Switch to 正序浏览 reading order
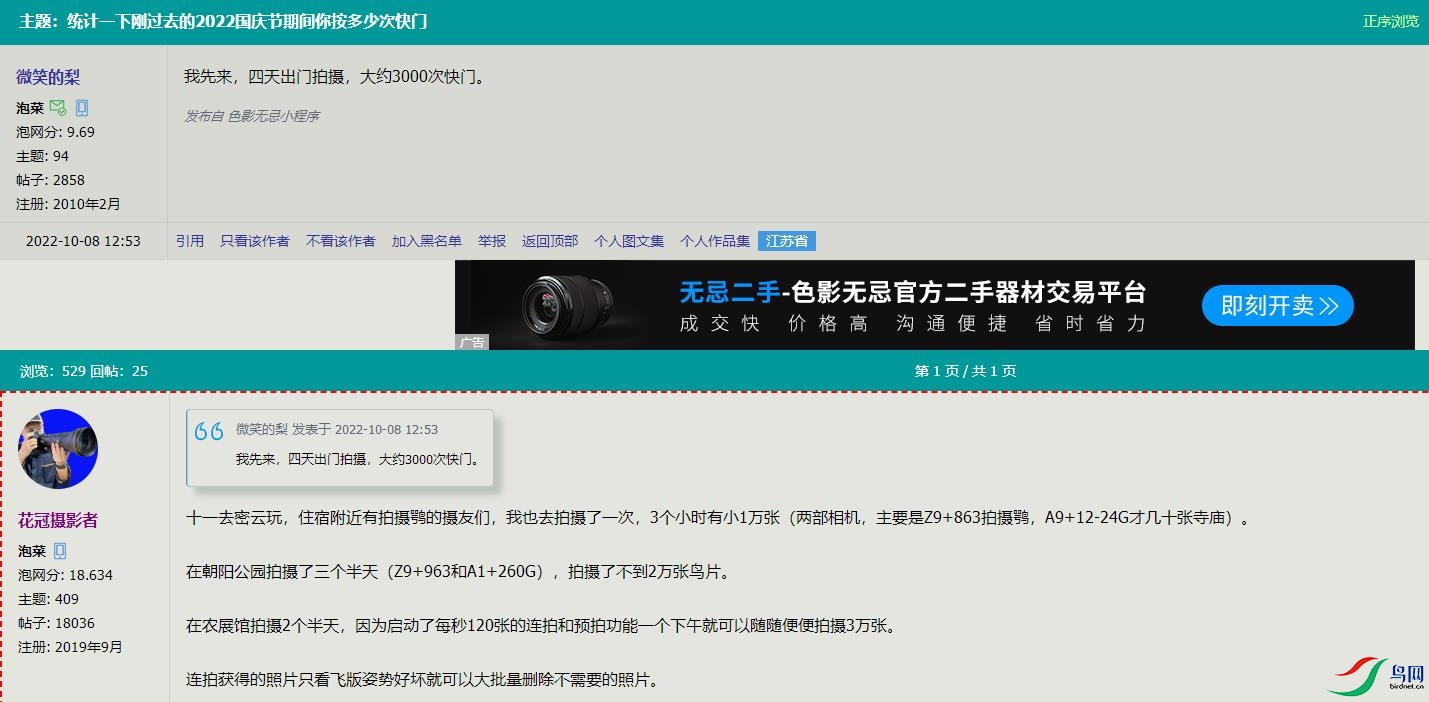The width and height of the screenshot is (1429, 702). [x=1390, y=21]
